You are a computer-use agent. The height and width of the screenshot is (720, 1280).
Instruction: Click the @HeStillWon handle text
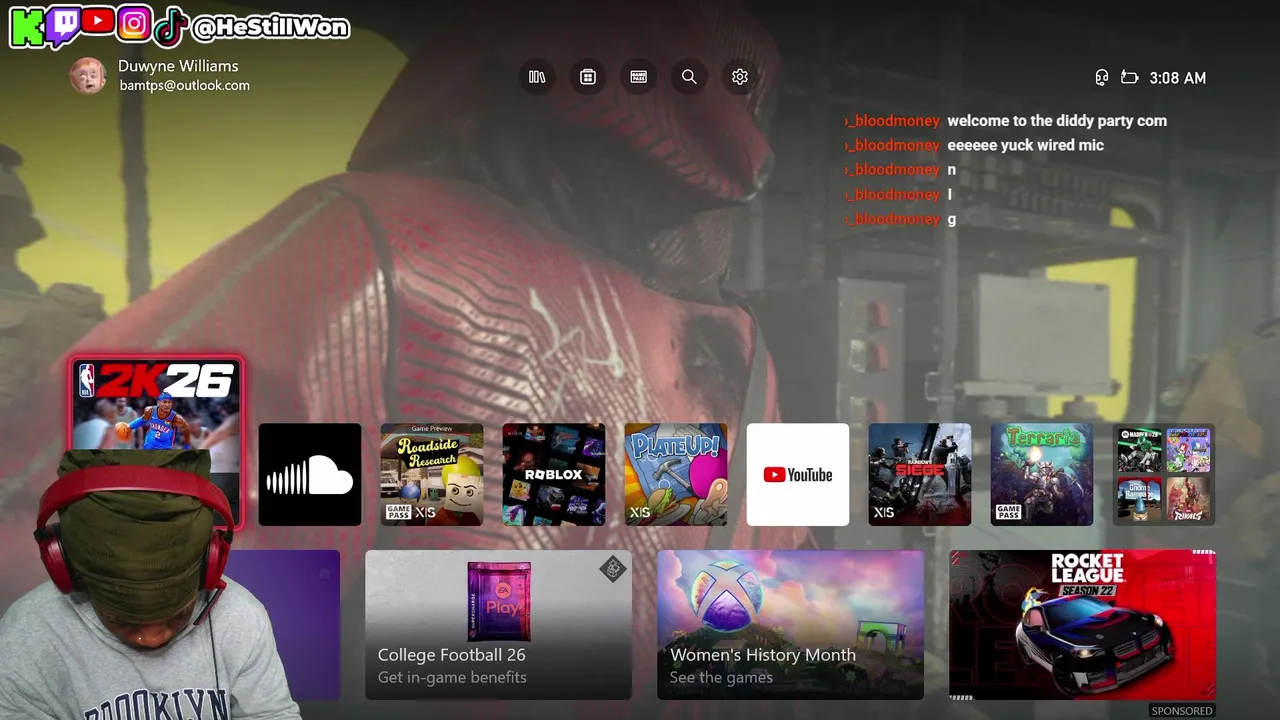269,28
